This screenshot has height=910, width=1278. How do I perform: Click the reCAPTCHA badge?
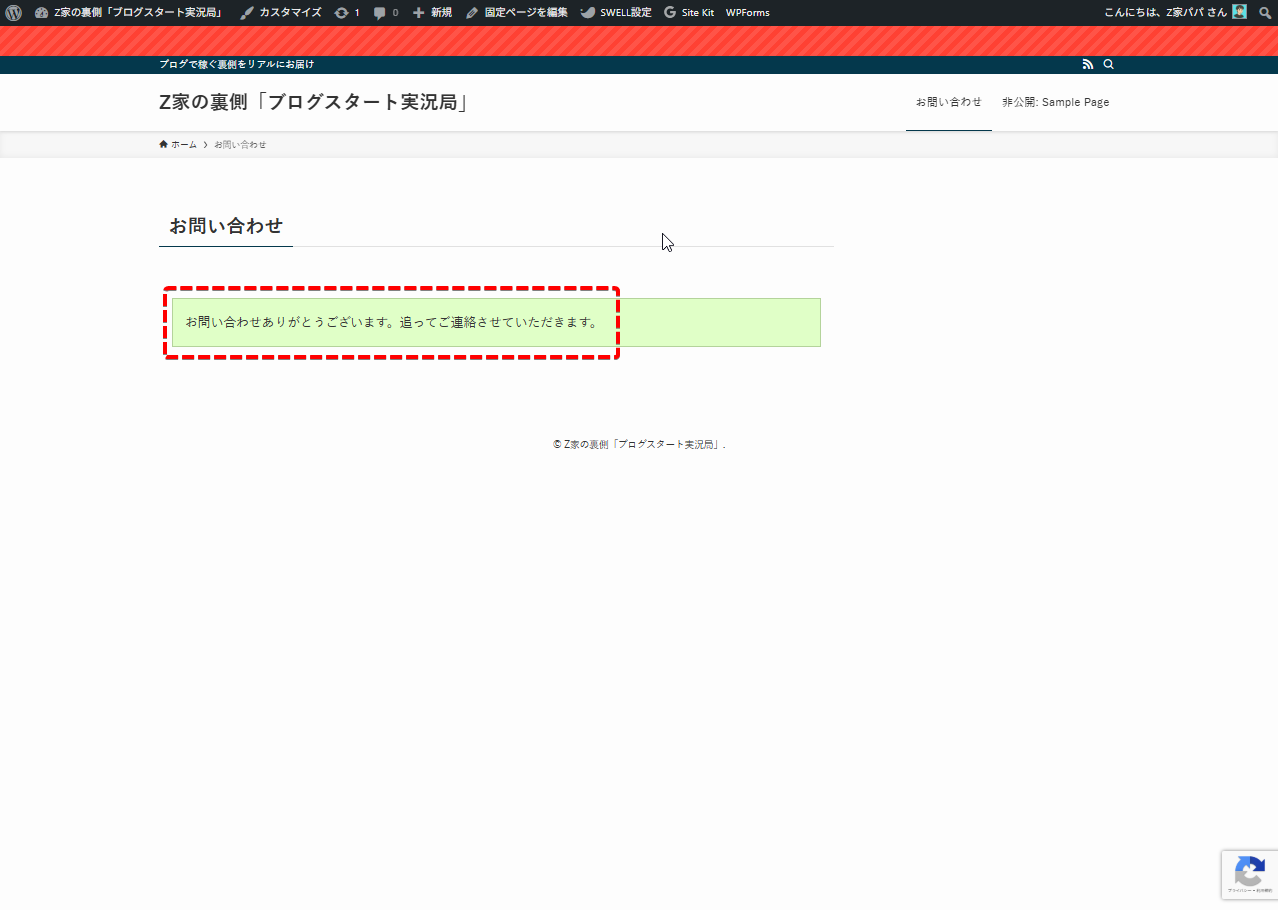click(1249, 874)
